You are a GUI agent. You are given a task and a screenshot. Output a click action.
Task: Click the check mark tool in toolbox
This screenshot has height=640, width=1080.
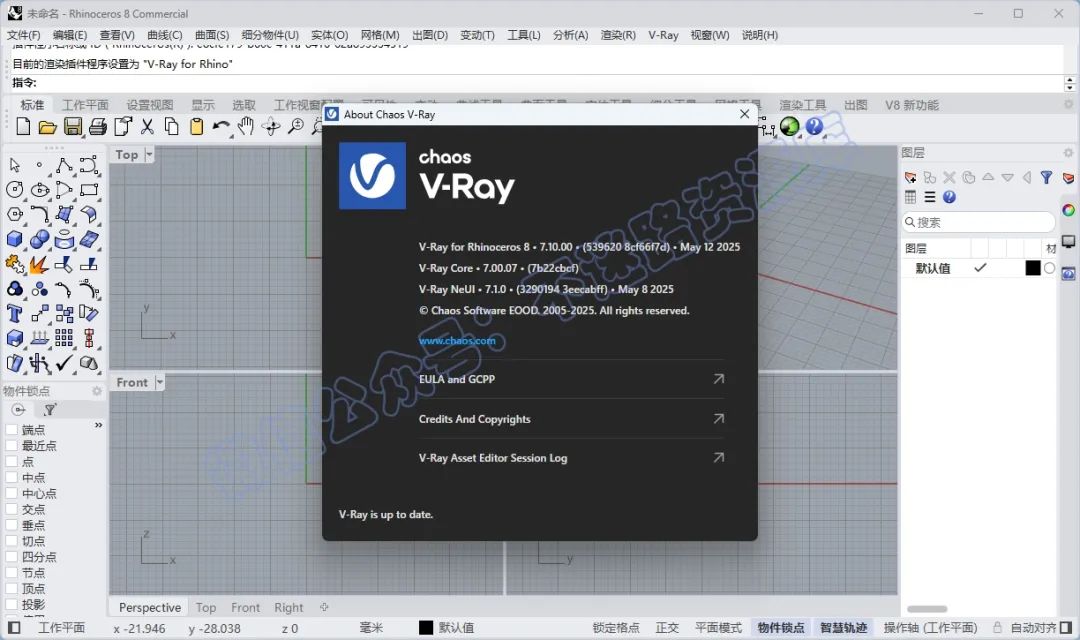click(64, 363)
